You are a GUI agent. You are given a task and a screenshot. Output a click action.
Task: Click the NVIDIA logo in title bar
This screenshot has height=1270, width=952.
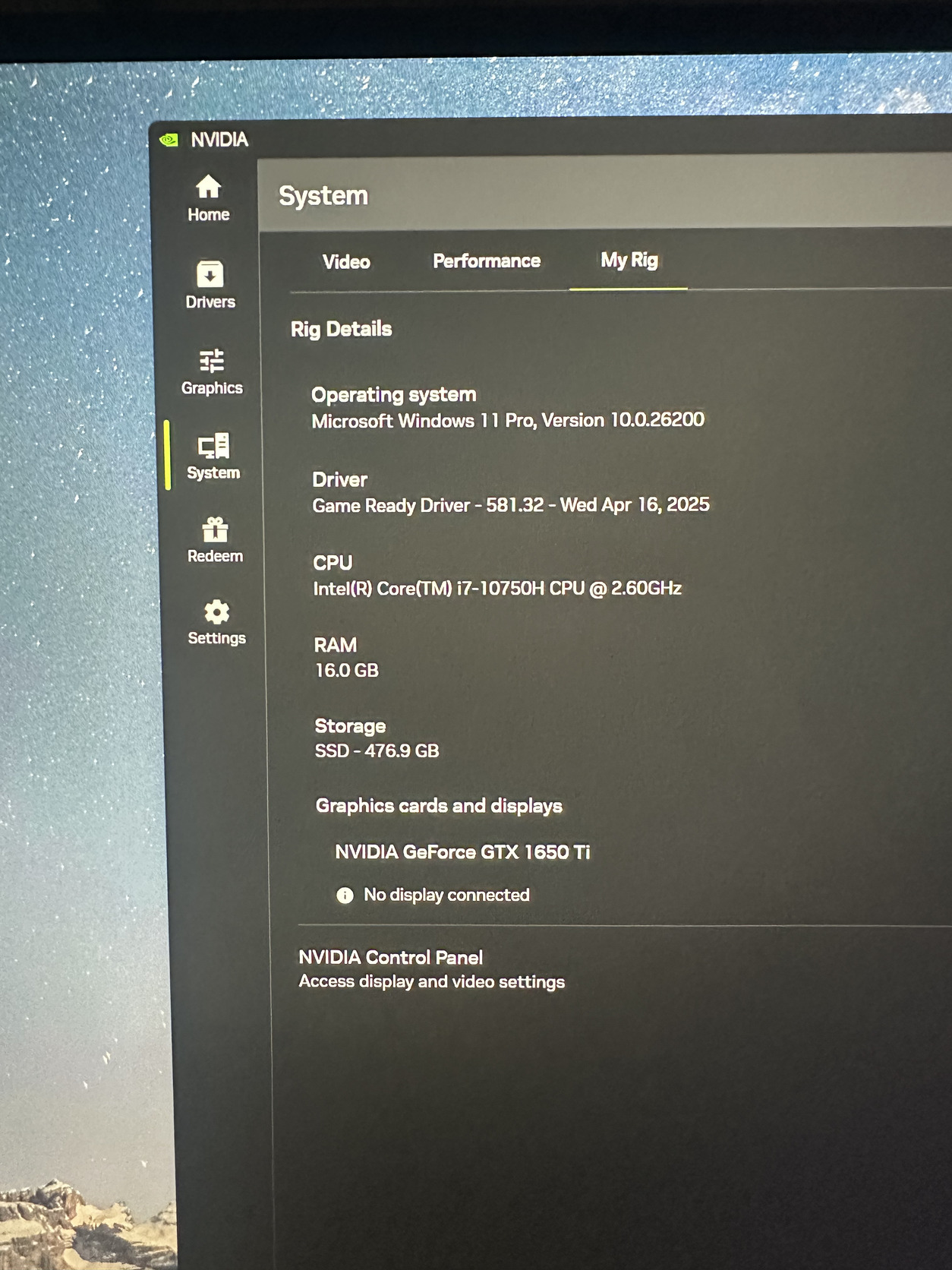169,140
